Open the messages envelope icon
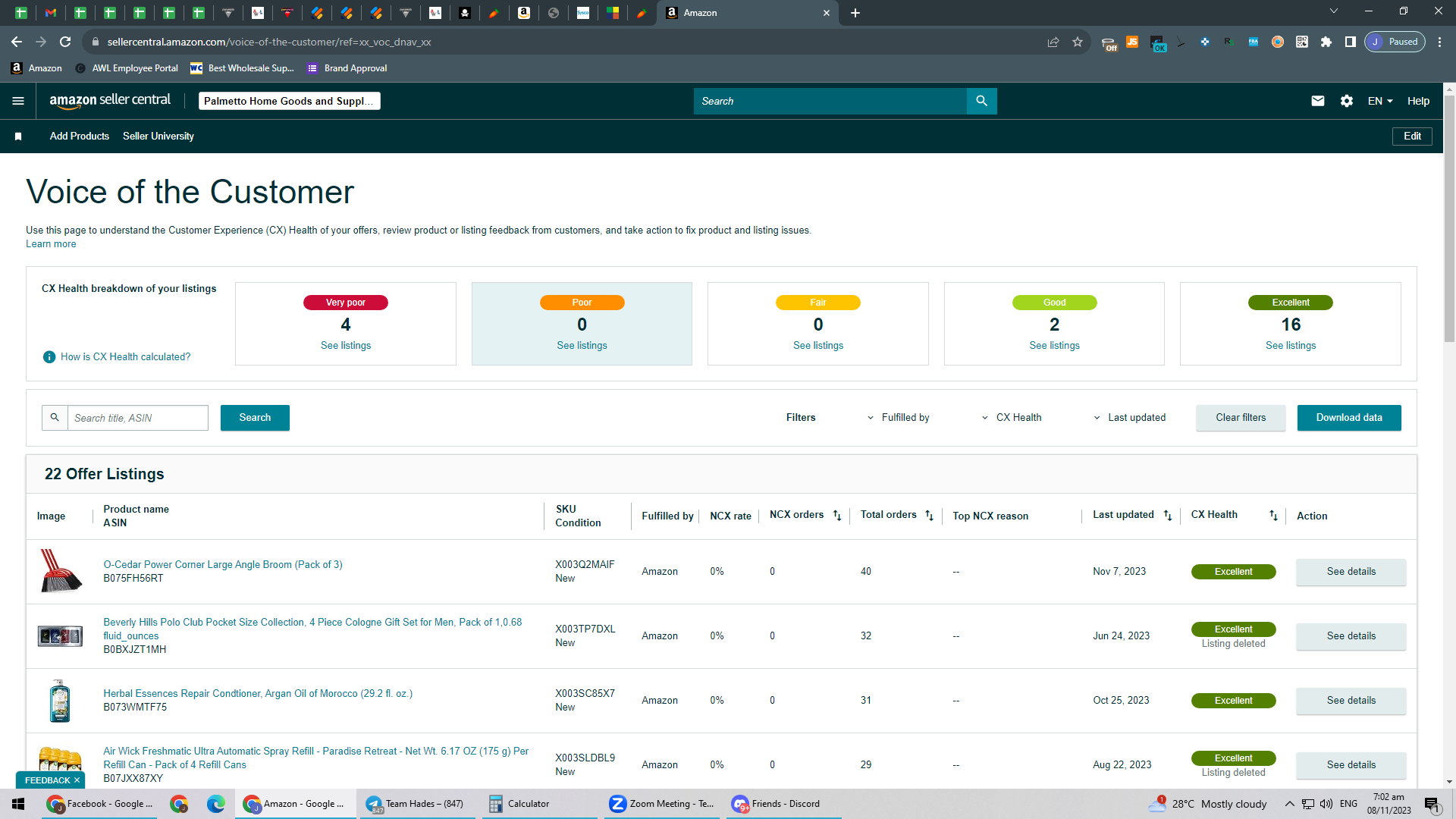This screenshot has height=819, width=1456. [x=1318, y=101]
